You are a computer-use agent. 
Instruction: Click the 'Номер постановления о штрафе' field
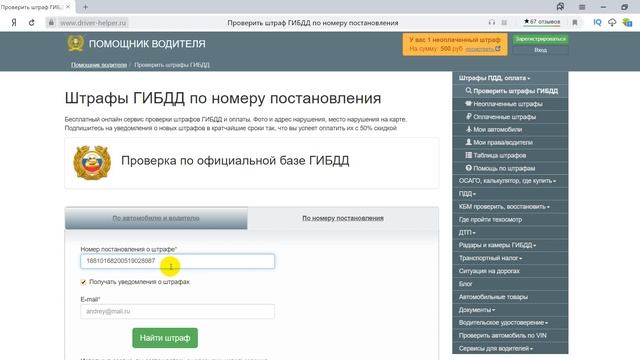(x=178, y=261)
